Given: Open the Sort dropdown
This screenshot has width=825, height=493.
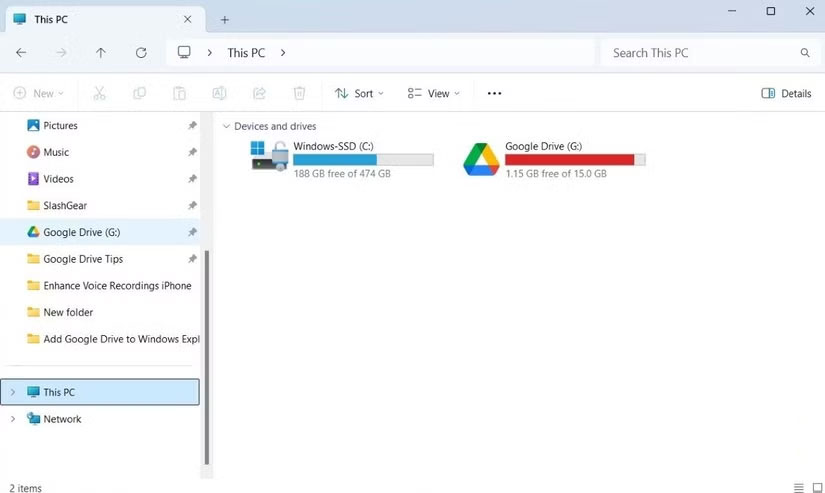Looking at the screenshot, I should [359, 93].
